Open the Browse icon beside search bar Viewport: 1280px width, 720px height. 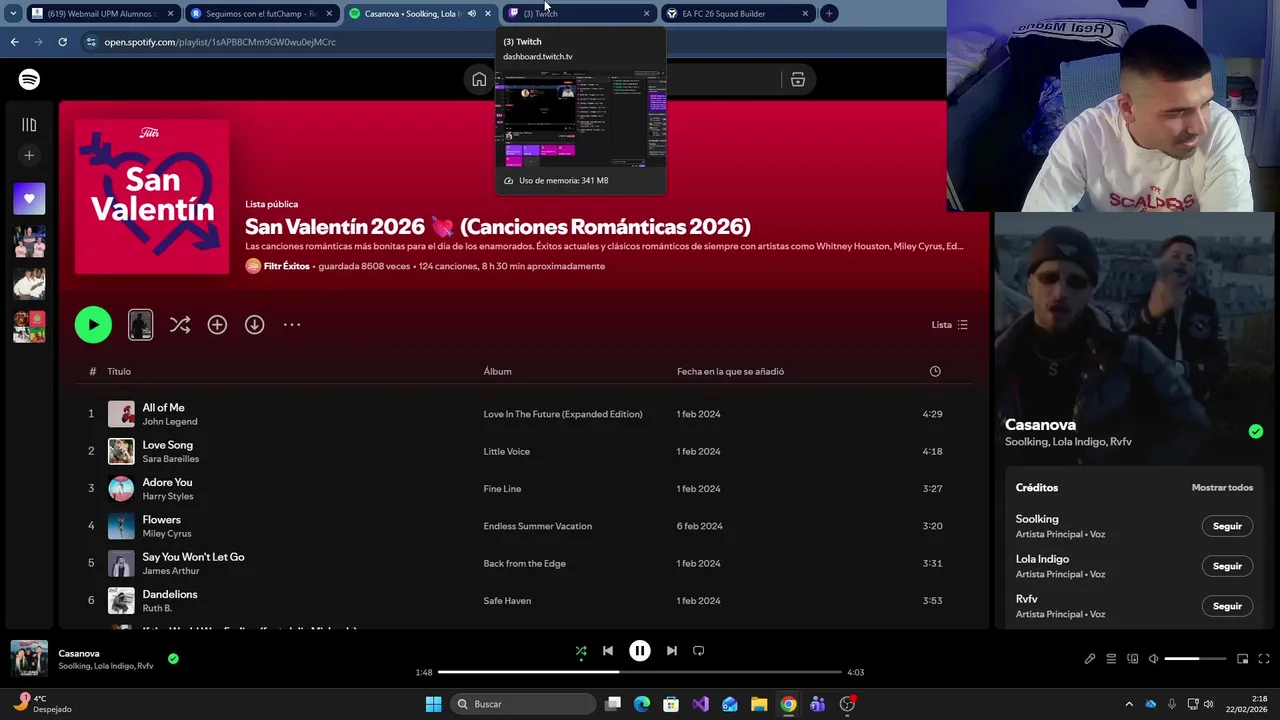pyautogui.click(x=798, y=80)
